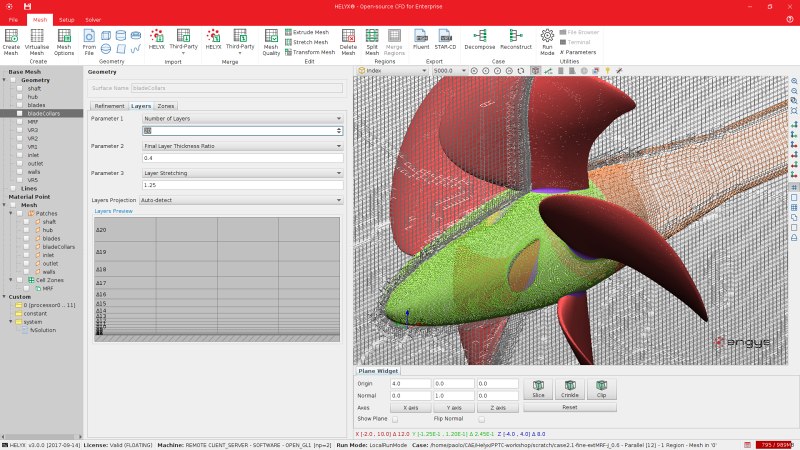
Task: Select the Mesh Quality tool
Action: click(x=271, y=36)
